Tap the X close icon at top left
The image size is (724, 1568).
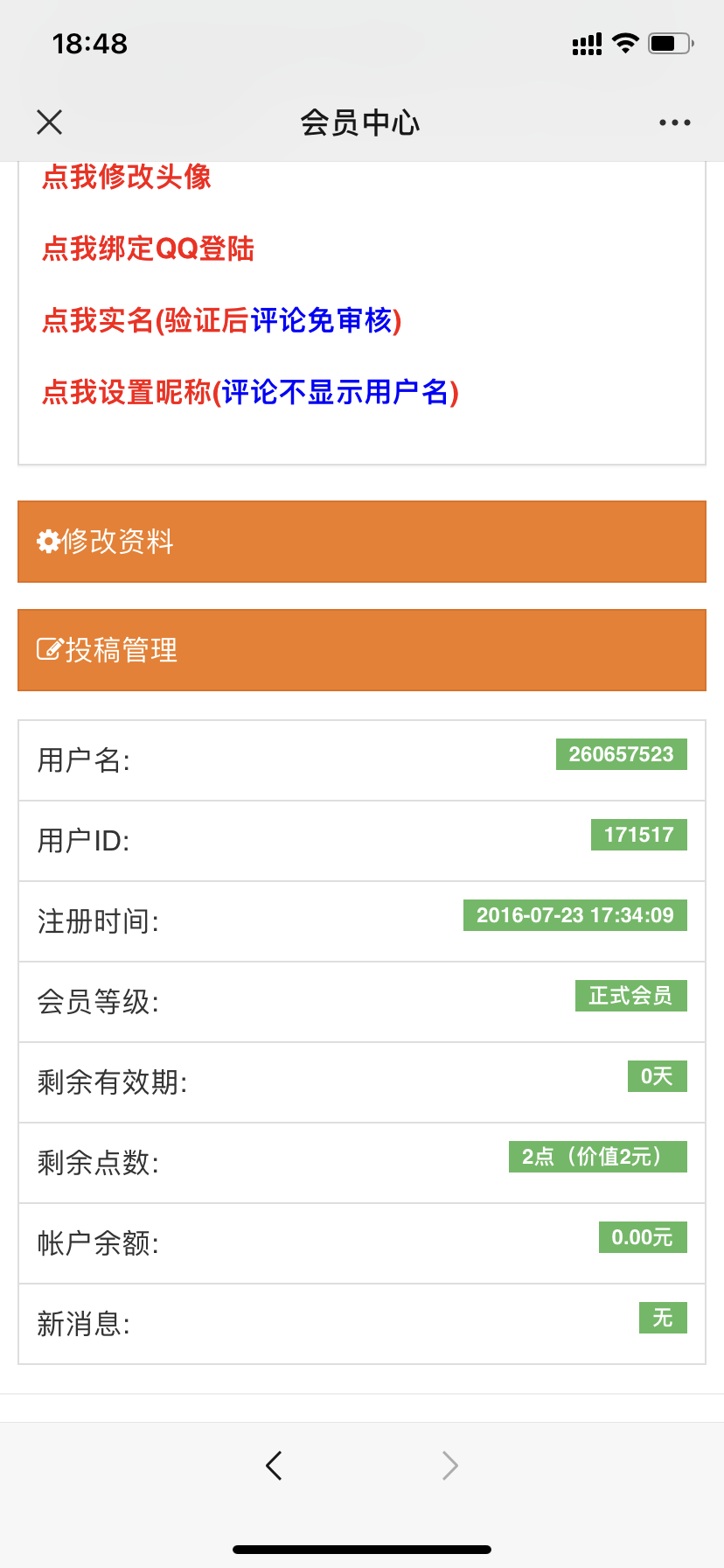coord(49,122)
